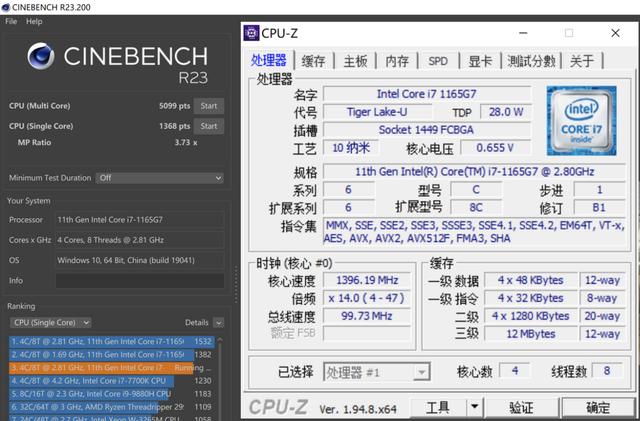Viewport: 640px width, 421px height.
Task: Click the 工具 button in CPU-Z
Action: pyautogui.click(x=438, y=408)
